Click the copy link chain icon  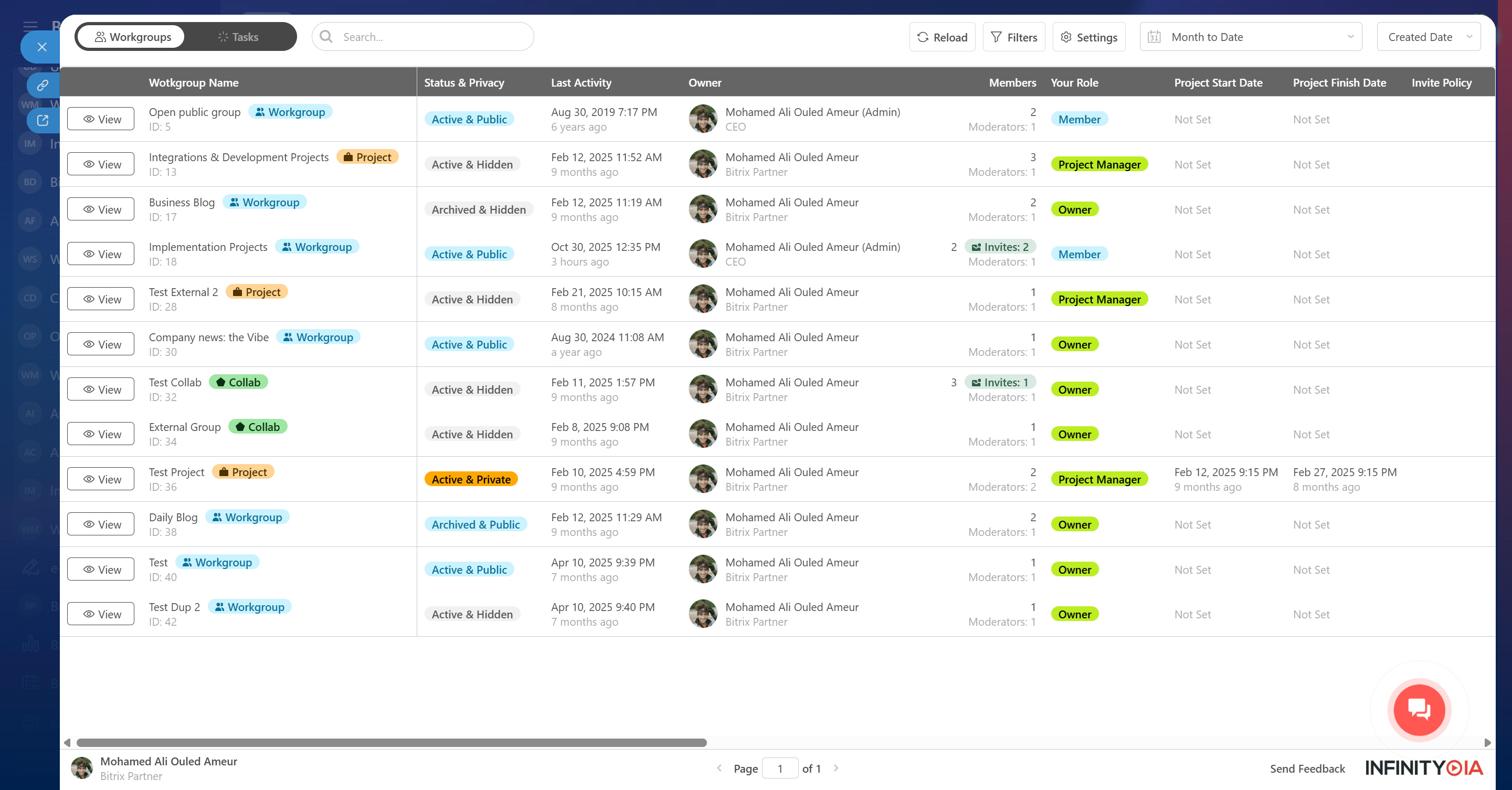click(43, 86)
